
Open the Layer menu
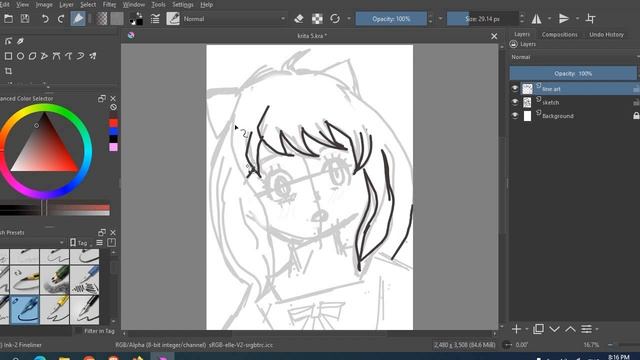67,4
